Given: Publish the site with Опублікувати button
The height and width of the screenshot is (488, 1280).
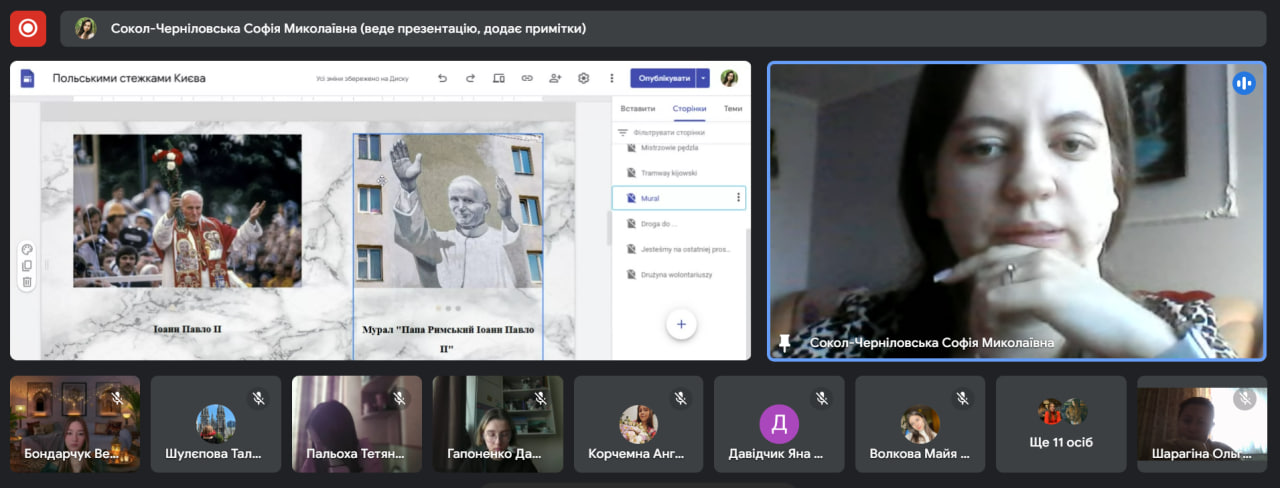Looking at the screenshot, I should point(664,78).
